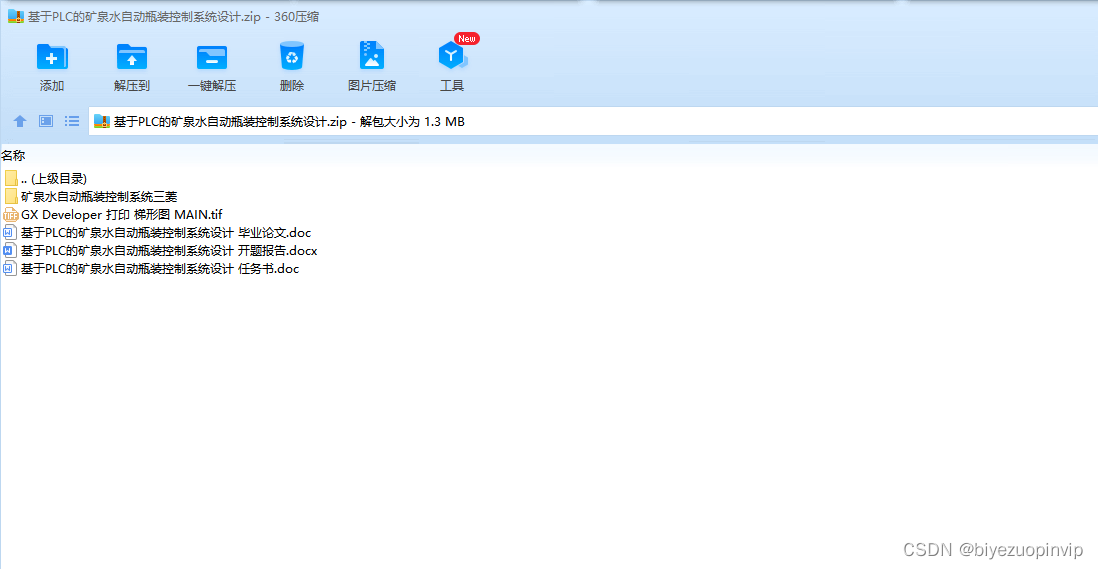Viewport: 1098px width, 569px height.
Task: Click the Word icon of 开题报告.docx
Action: pos(9,251)
